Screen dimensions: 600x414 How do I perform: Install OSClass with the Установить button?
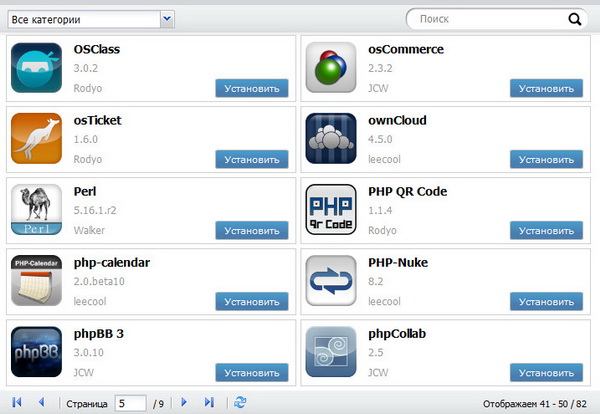(252, 88)
